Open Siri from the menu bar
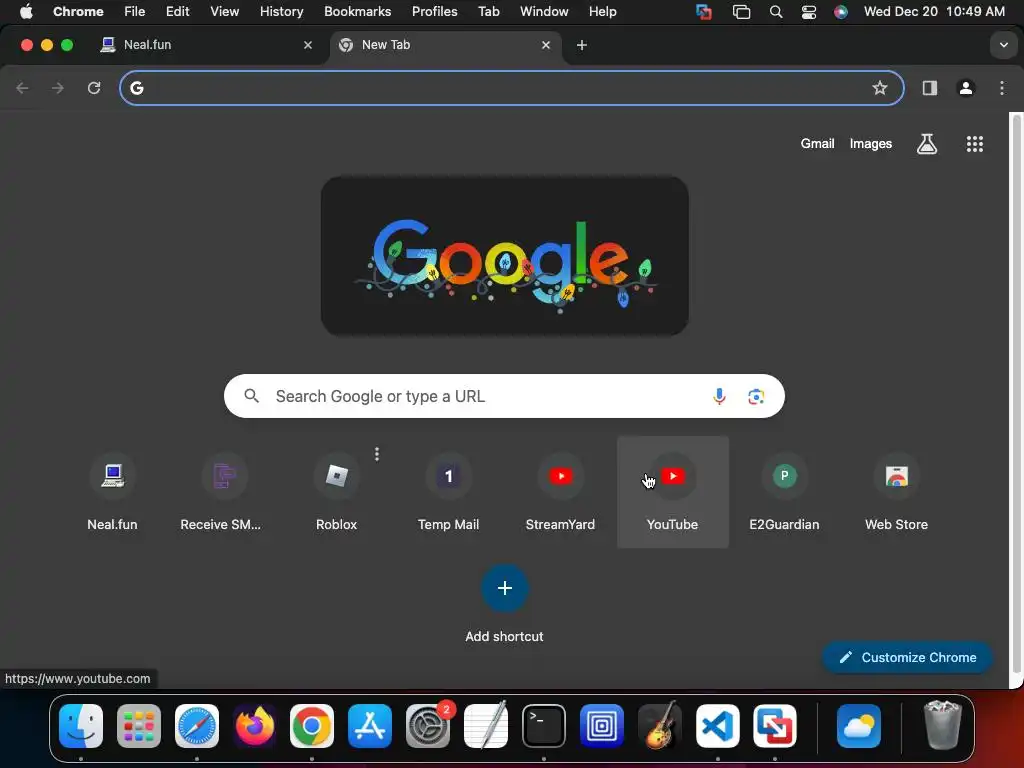 click(x=841, y=12)
